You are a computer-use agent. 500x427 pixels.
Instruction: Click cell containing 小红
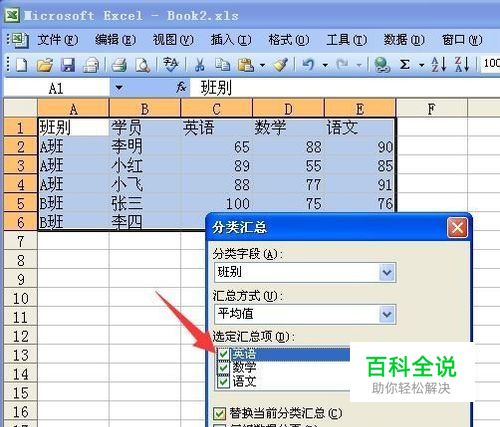tap(145, 166)
